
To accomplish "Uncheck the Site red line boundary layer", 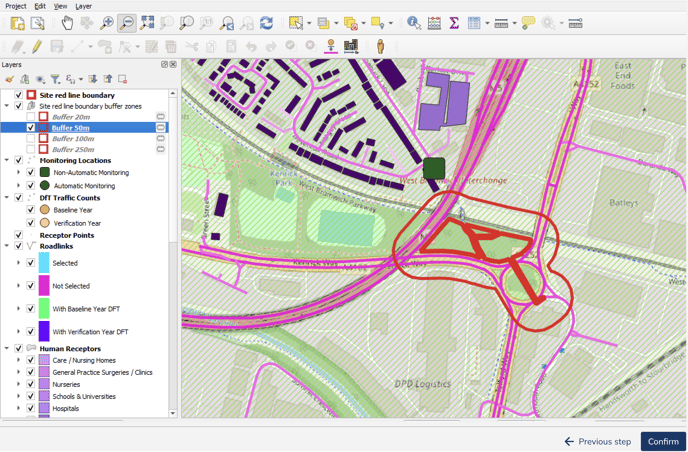I will 18,95.
